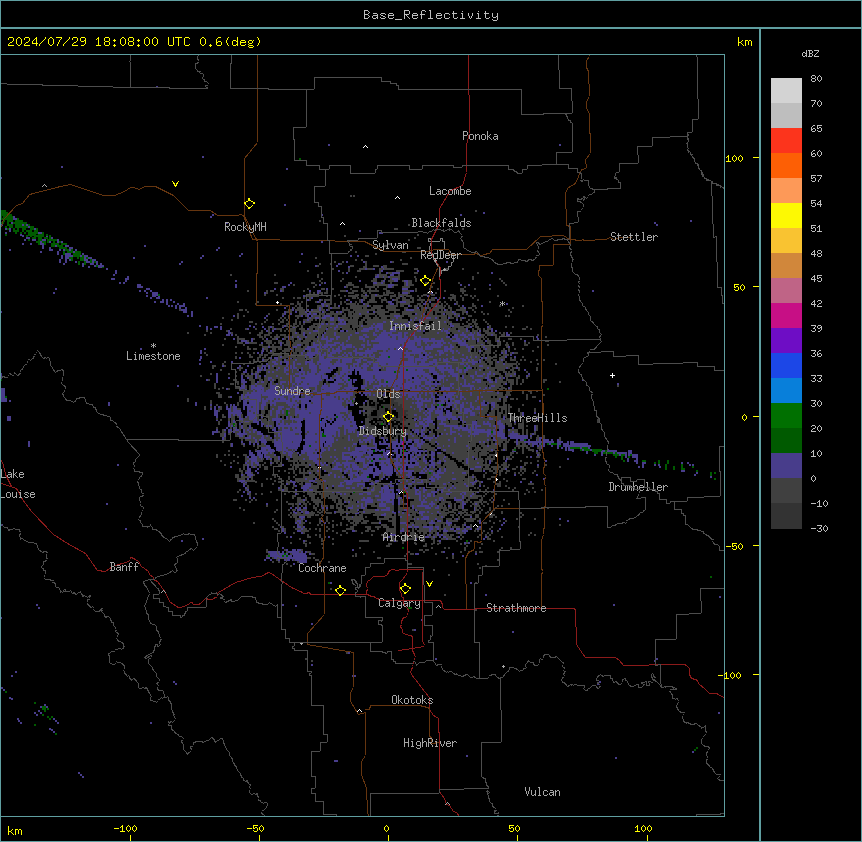Viewport: 862px width, 842px height.
Task: Pick the yellow 51-54 dBZ legend swatch
Action: [x=786, y=215]
